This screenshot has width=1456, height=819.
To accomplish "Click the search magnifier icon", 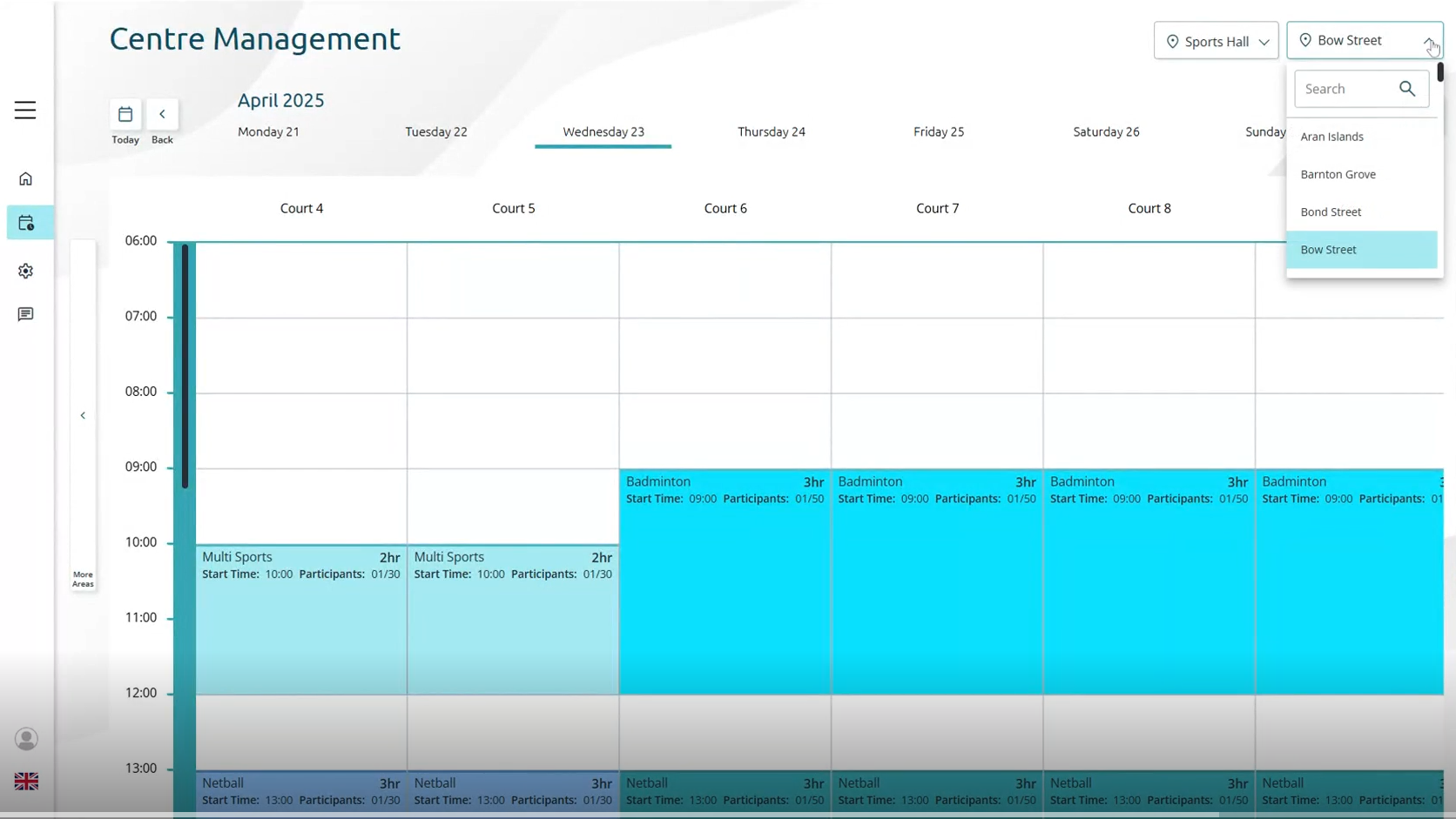I will [x=1407, y=89].
